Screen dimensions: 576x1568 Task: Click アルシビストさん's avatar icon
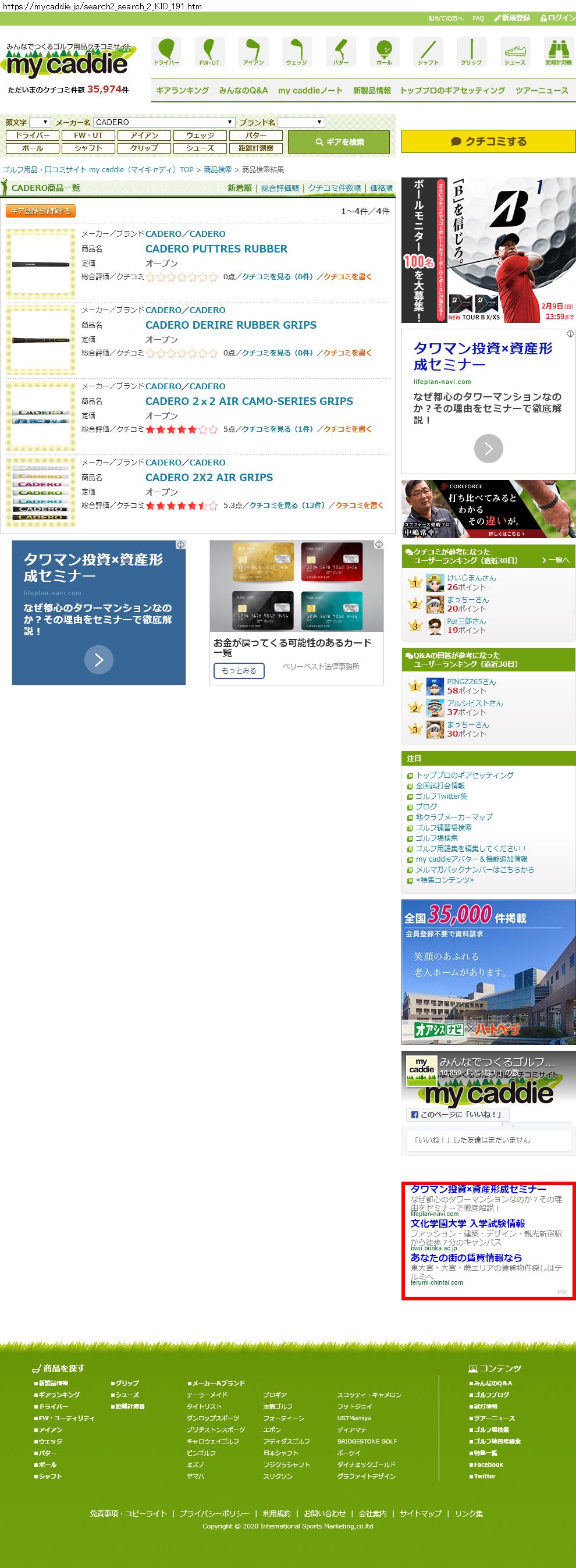point(435,707)
